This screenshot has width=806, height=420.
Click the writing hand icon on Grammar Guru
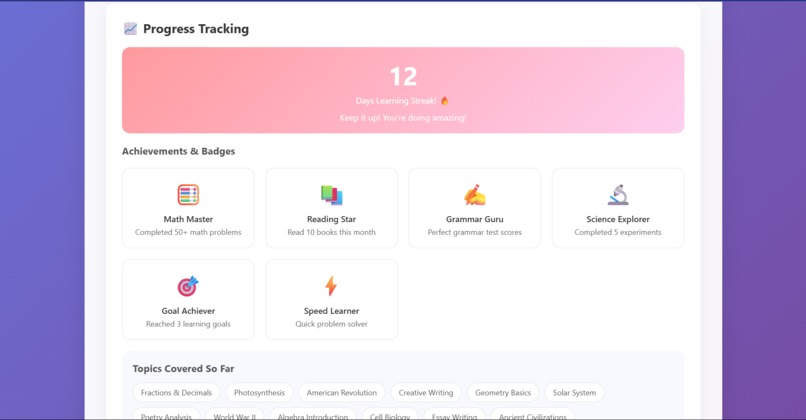(x=474, y=195)
